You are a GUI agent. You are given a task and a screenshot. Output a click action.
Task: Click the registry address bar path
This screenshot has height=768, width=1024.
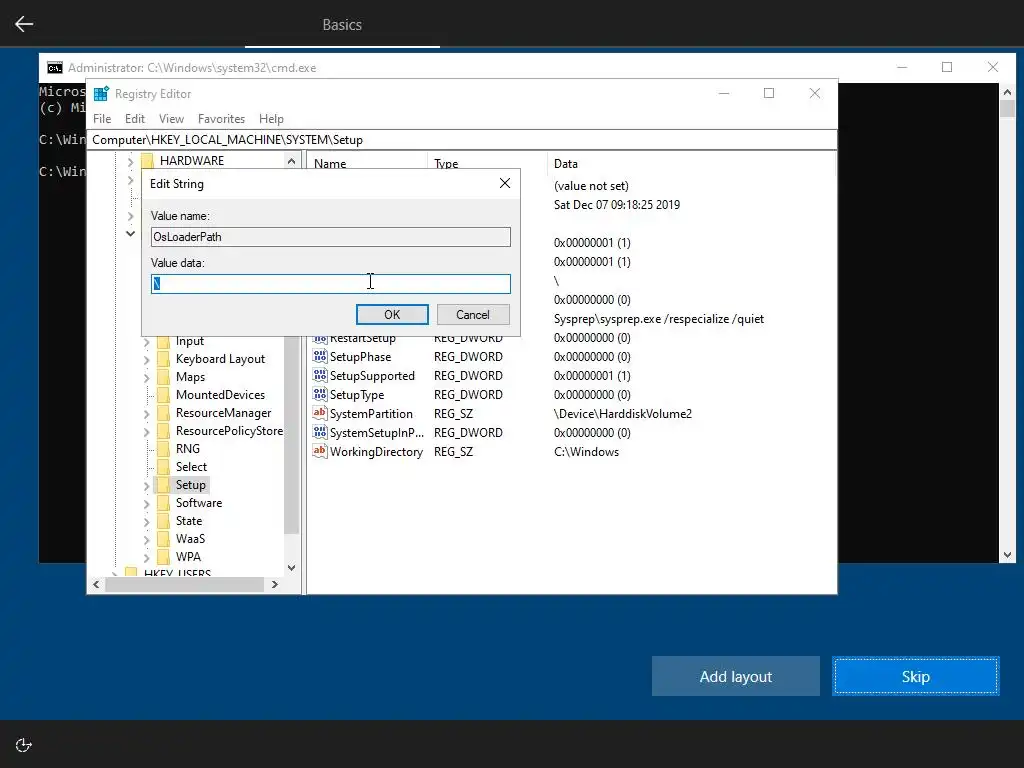(x=462, y=140)
